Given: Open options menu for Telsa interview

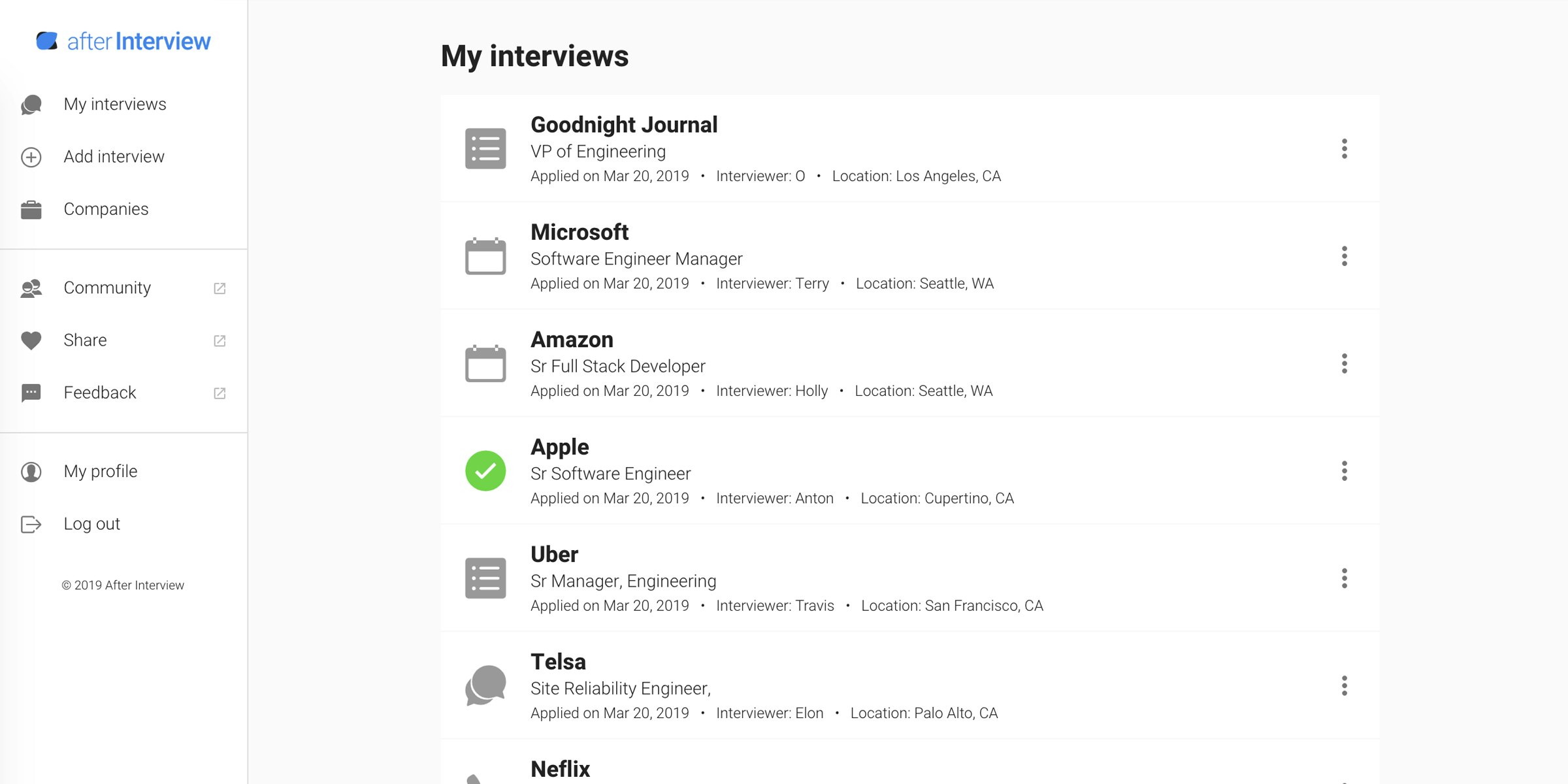Looking at the screenshot, I should tap(1345, 685).
